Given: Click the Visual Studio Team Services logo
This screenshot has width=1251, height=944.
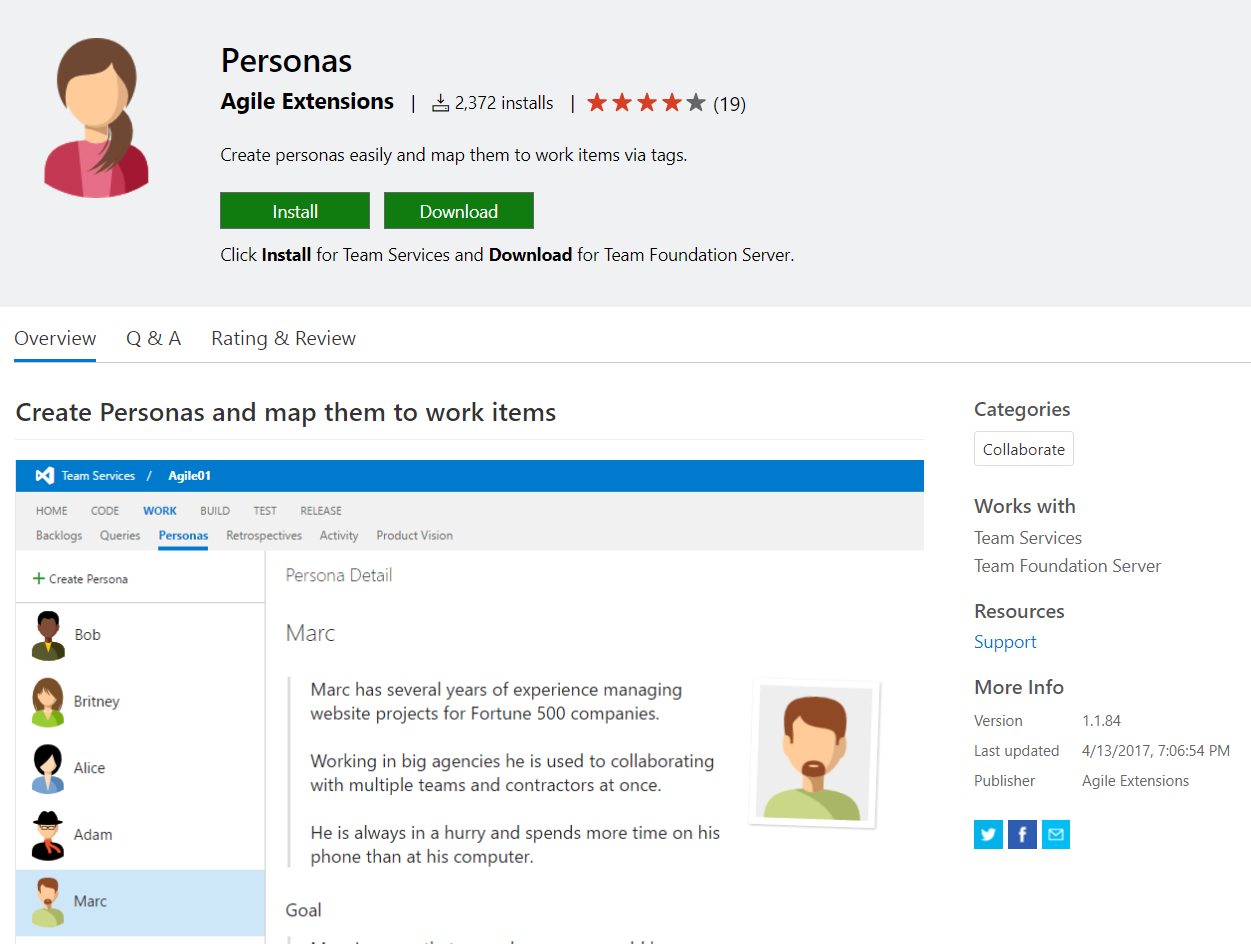Looking at the screenshot, I should coord(44,476).
